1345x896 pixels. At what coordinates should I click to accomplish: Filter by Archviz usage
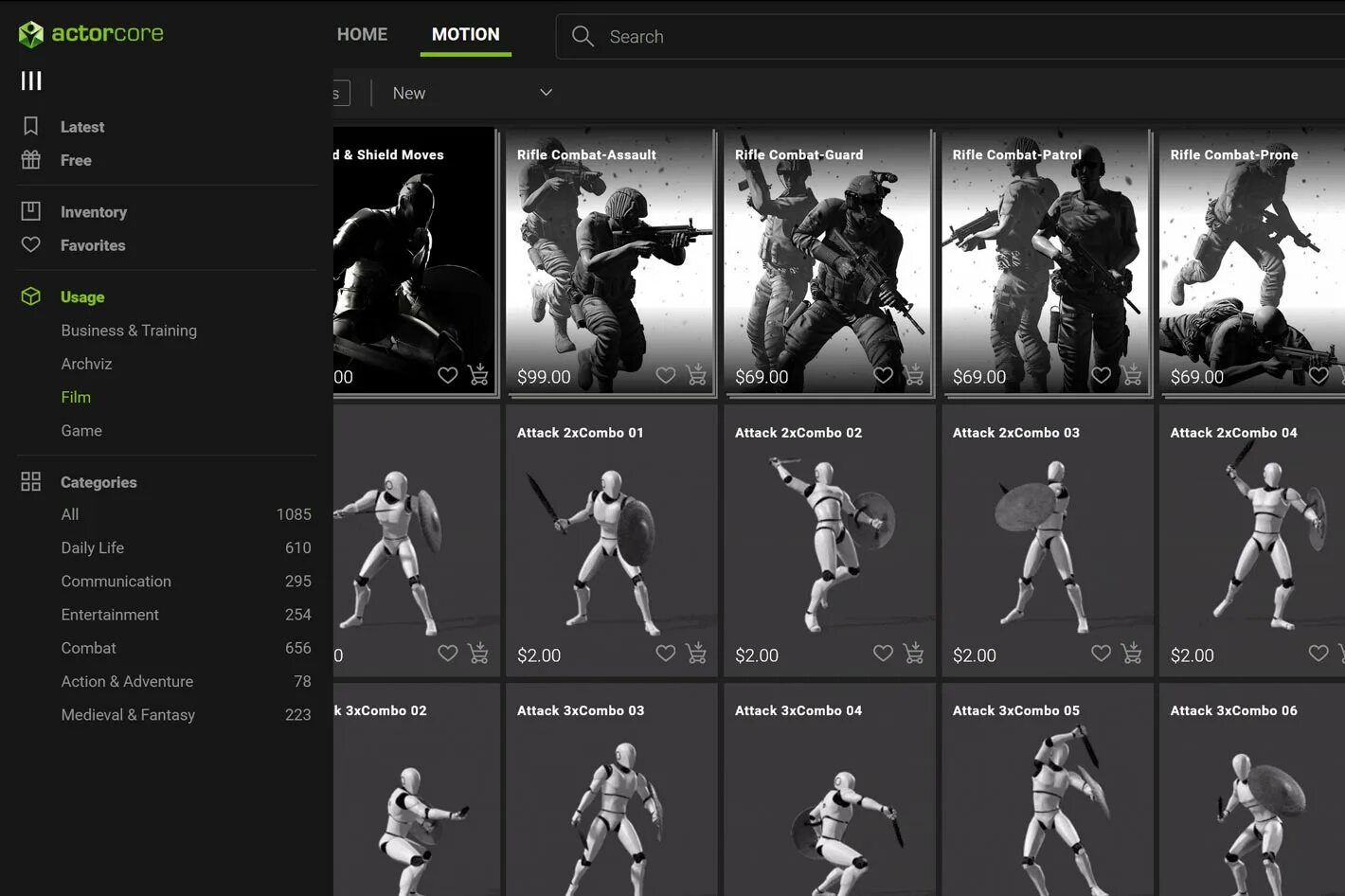(86, 364)
